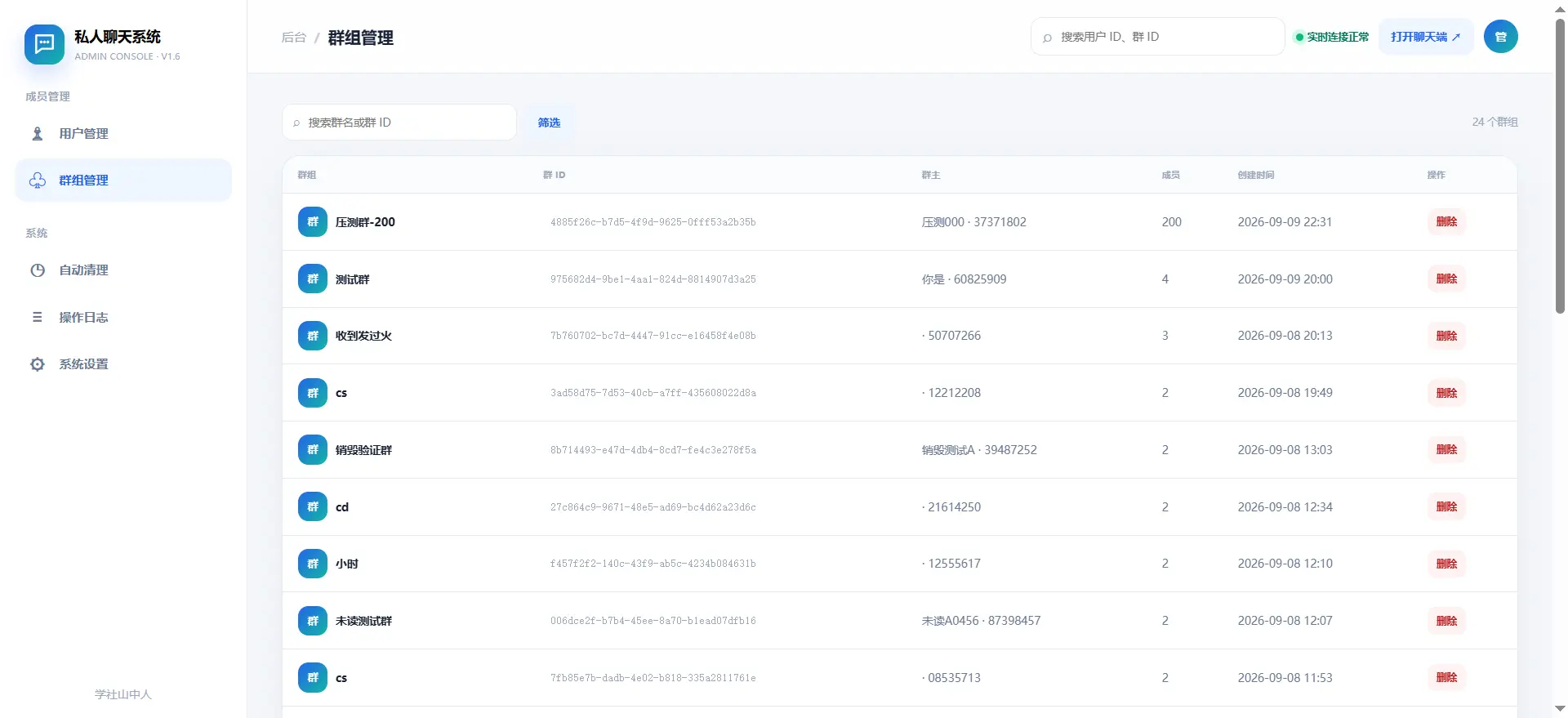The image size is (1568, 718).
Task: Click owner 销毁测试A · 39487252
Action: pos(979,450)
